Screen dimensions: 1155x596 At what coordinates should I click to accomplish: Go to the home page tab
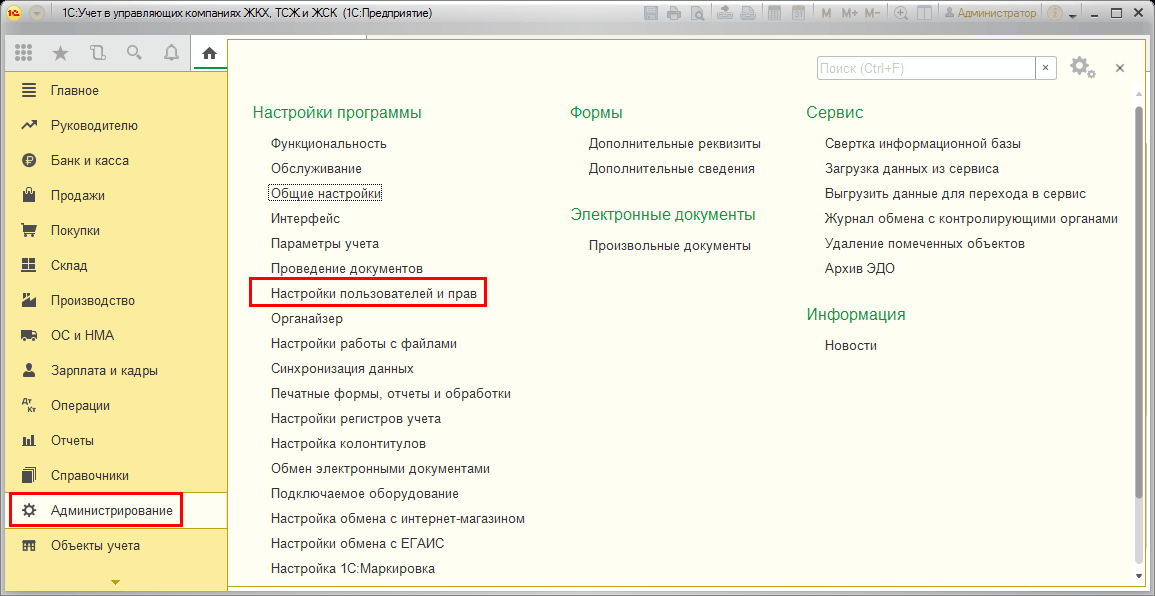point(210,53)
